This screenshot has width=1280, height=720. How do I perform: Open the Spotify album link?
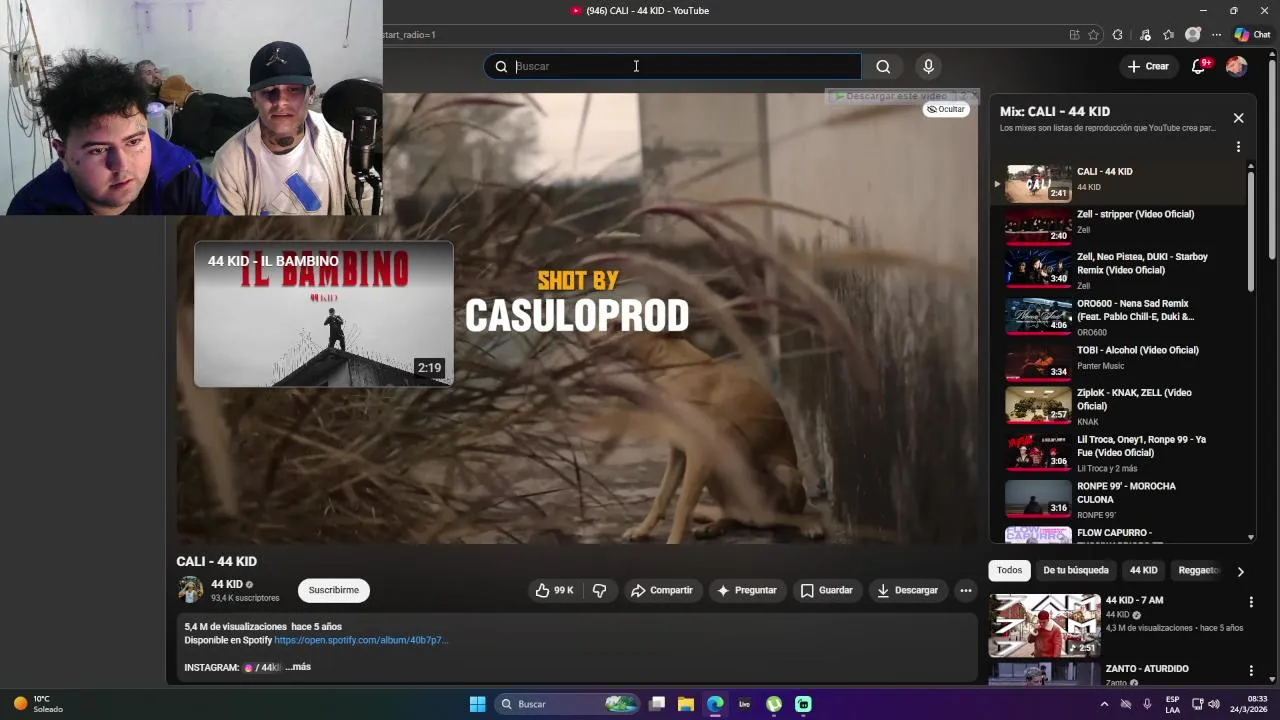click(361, 640)
